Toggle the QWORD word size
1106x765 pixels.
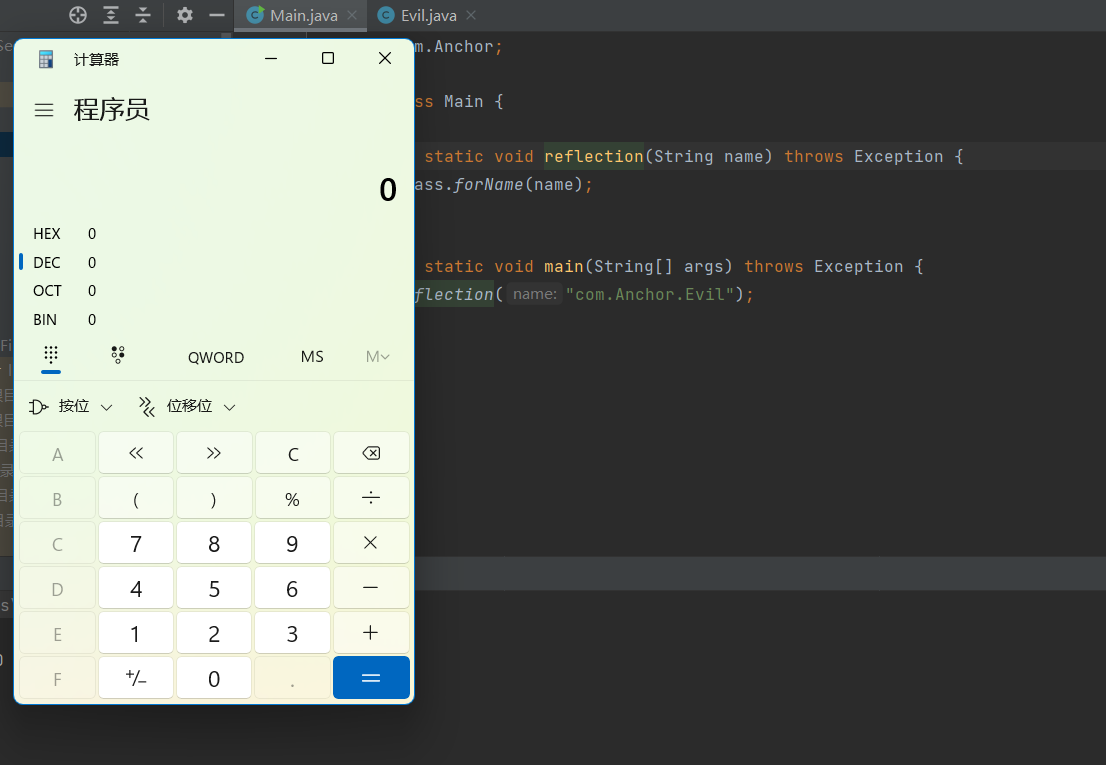(216, 357)
